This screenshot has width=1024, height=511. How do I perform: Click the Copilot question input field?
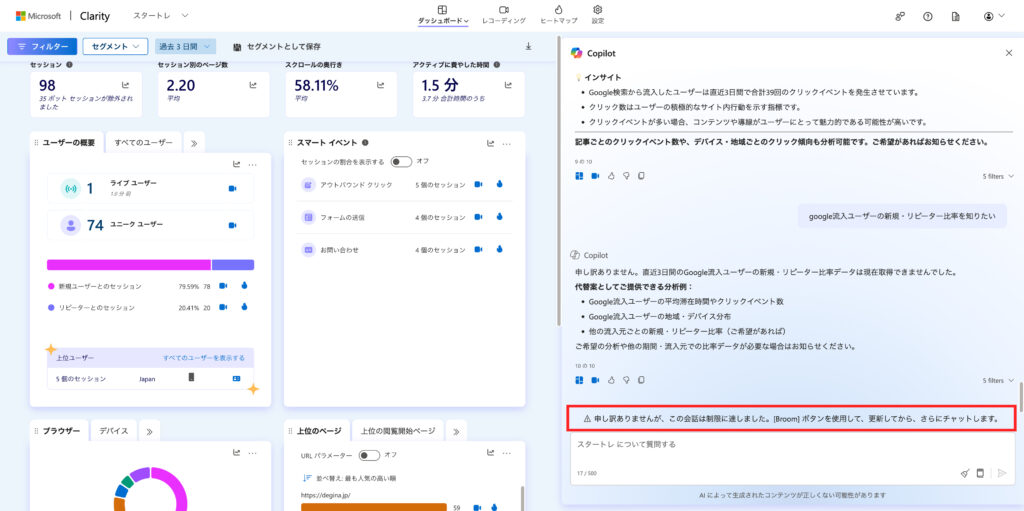coord(760,444)
